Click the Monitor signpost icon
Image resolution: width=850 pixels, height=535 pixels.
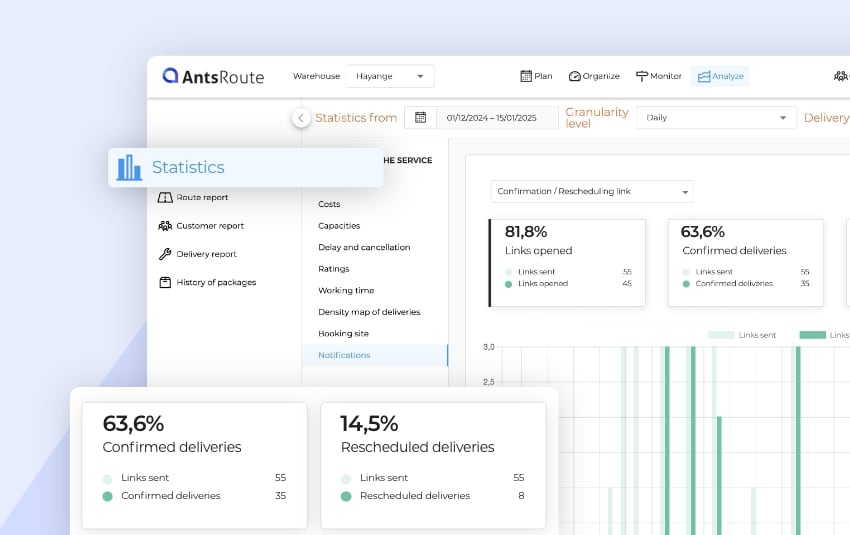[641, 76]
